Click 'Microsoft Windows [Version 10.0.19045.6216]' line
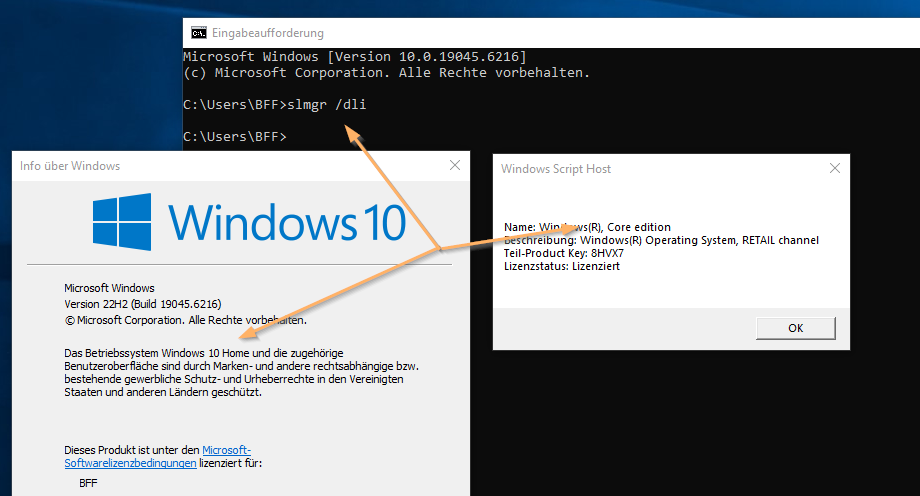Screen dimensions: 920x496 355,56
